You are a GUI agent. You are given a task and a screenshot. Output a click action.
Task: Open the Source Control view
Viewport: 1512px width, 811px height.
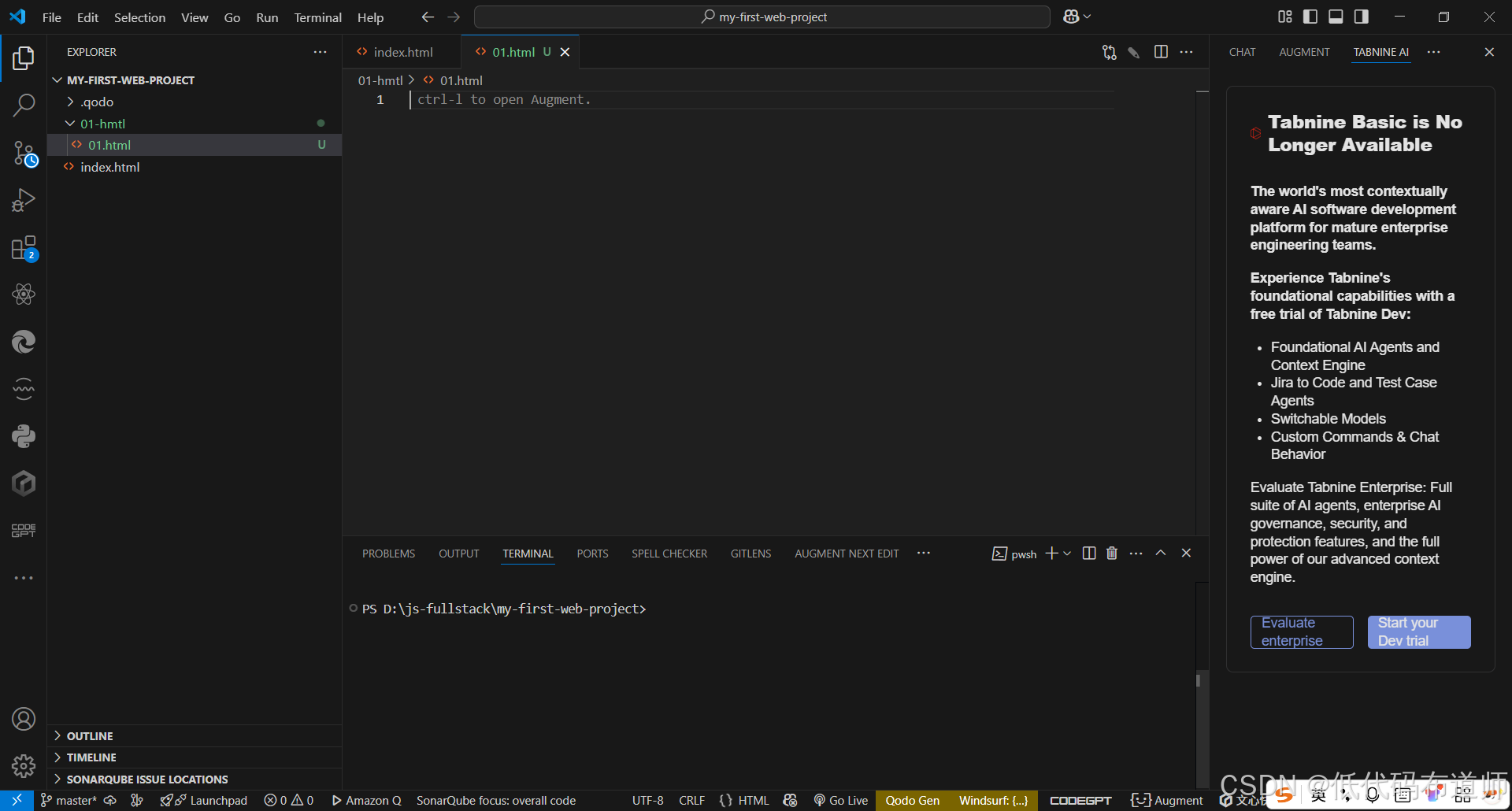(x=24, y=153)
